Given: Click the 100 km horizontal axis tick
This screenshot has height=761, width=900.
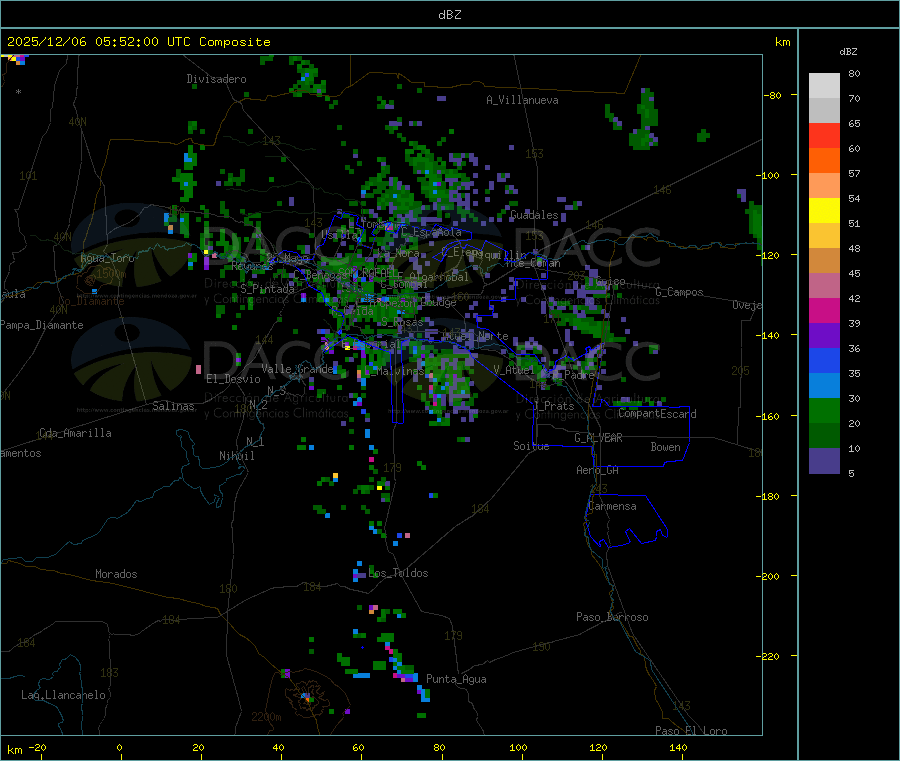Looking at the screenshot, I should (518, 747).
